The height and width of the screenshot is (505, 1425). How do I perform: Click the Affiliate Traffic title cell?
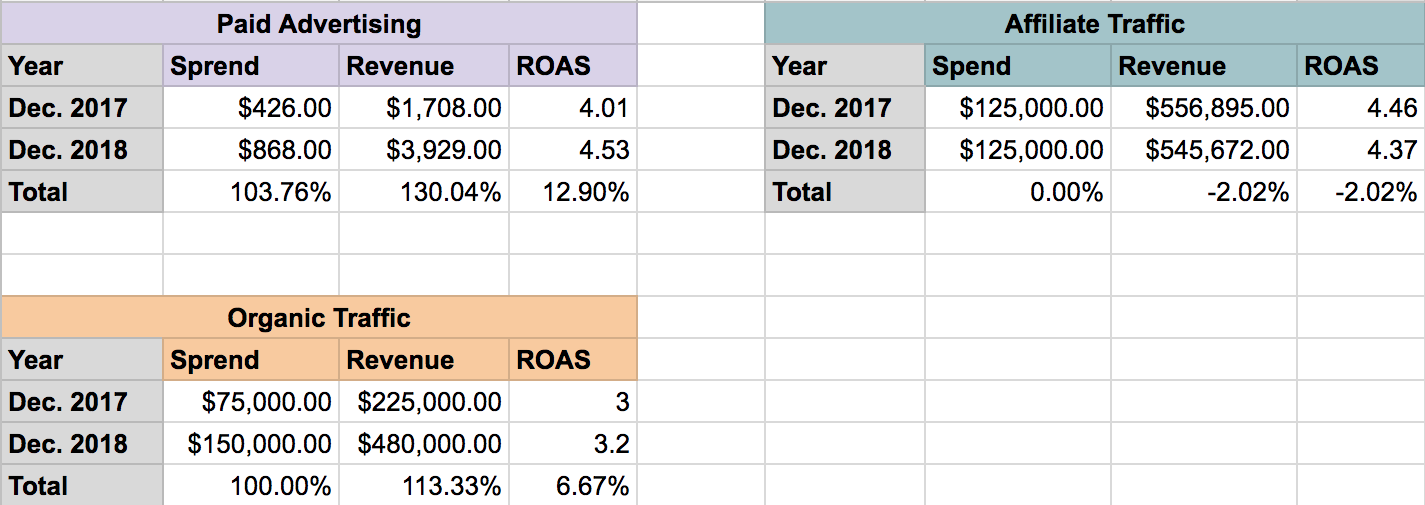point(1094,24)
